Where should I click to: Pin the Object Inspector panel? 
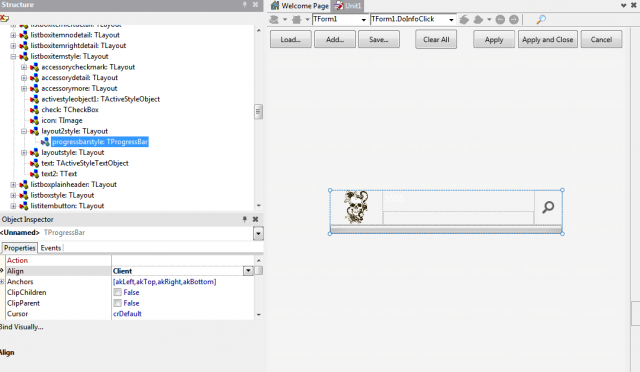[244, 219]
